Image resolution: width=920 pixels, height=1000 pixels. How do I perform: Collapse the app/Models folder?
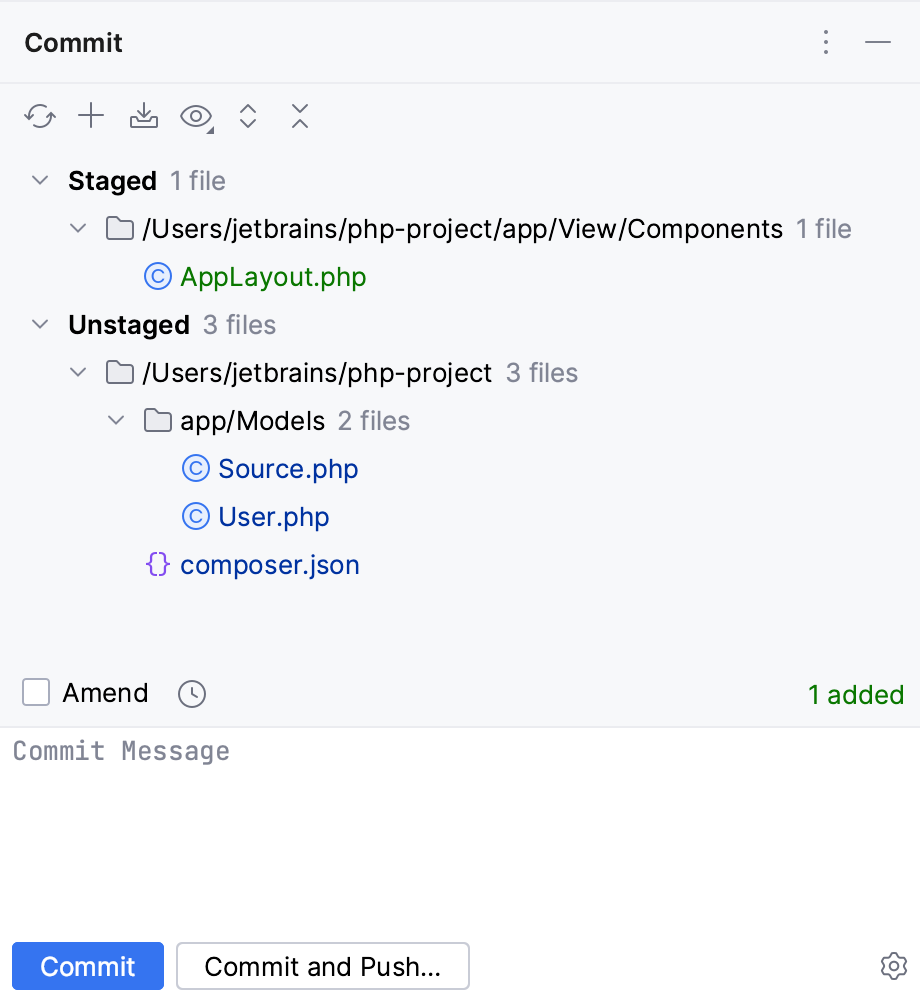point(116,421)
